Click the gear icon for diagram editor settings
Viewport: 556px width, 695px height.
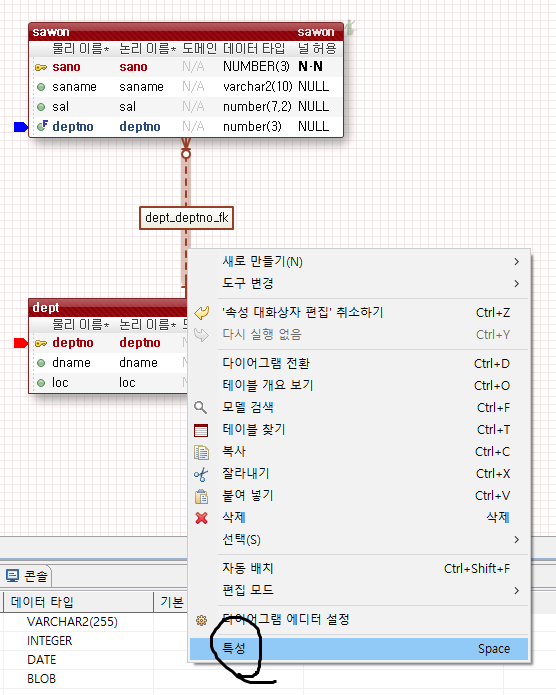point(201,620)
